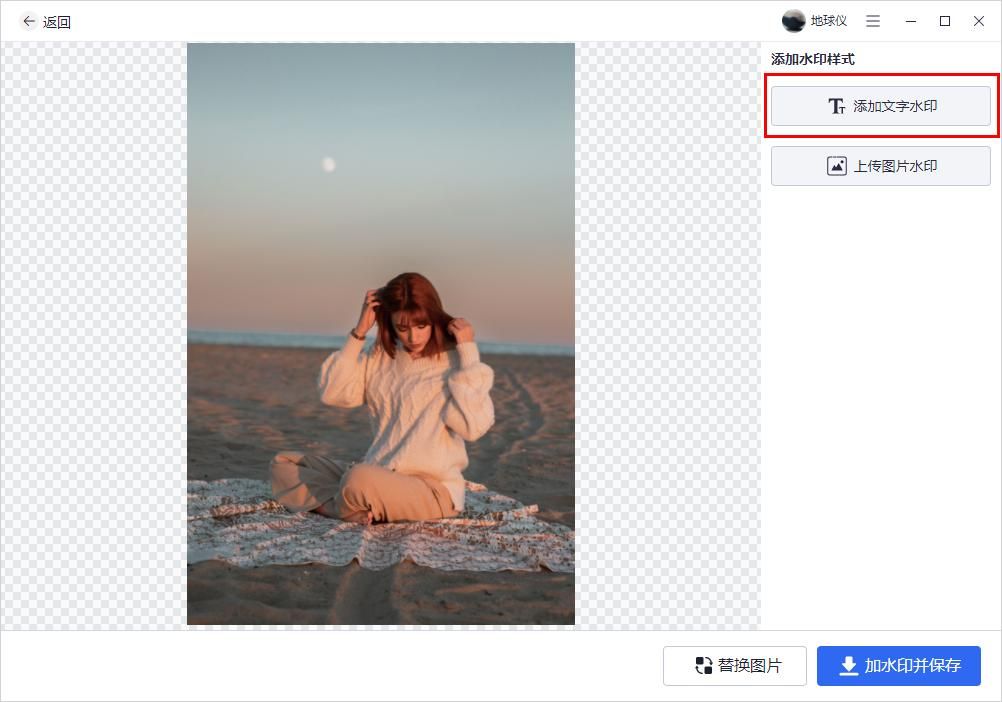The height and width of the screenshot is (702, 1002).
Task: Open the hamburger menu icon
Action: pos(873,21)
